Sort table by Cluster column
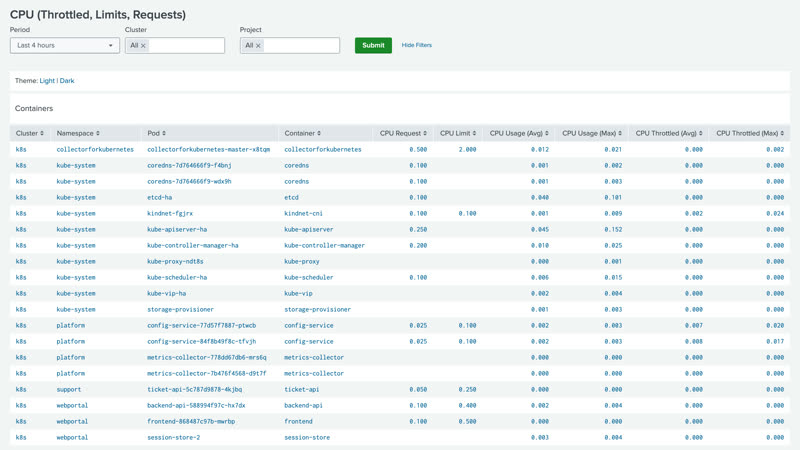This screenshot has height=450, width=800. point(30,133)
